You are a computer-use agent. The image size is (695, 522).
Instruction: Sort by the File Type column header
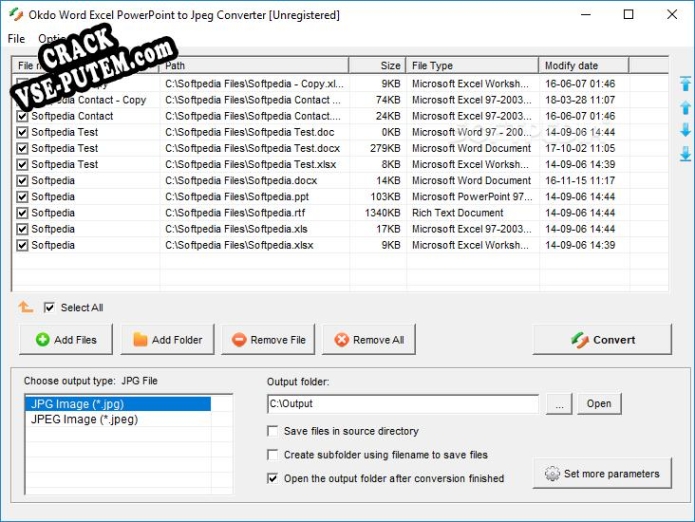472,66
